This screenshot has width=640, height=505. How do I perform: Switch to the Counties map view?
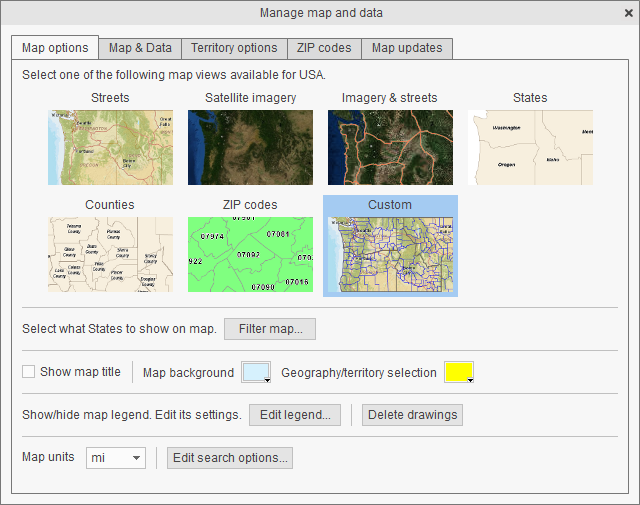(x=110, y=254)
